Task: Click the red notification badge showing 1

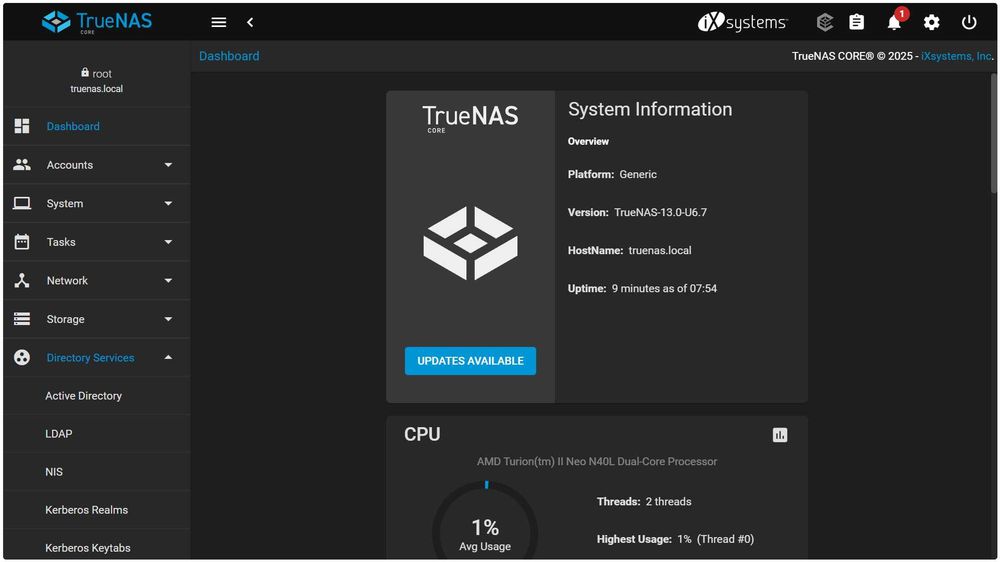Action: (902, 13)
